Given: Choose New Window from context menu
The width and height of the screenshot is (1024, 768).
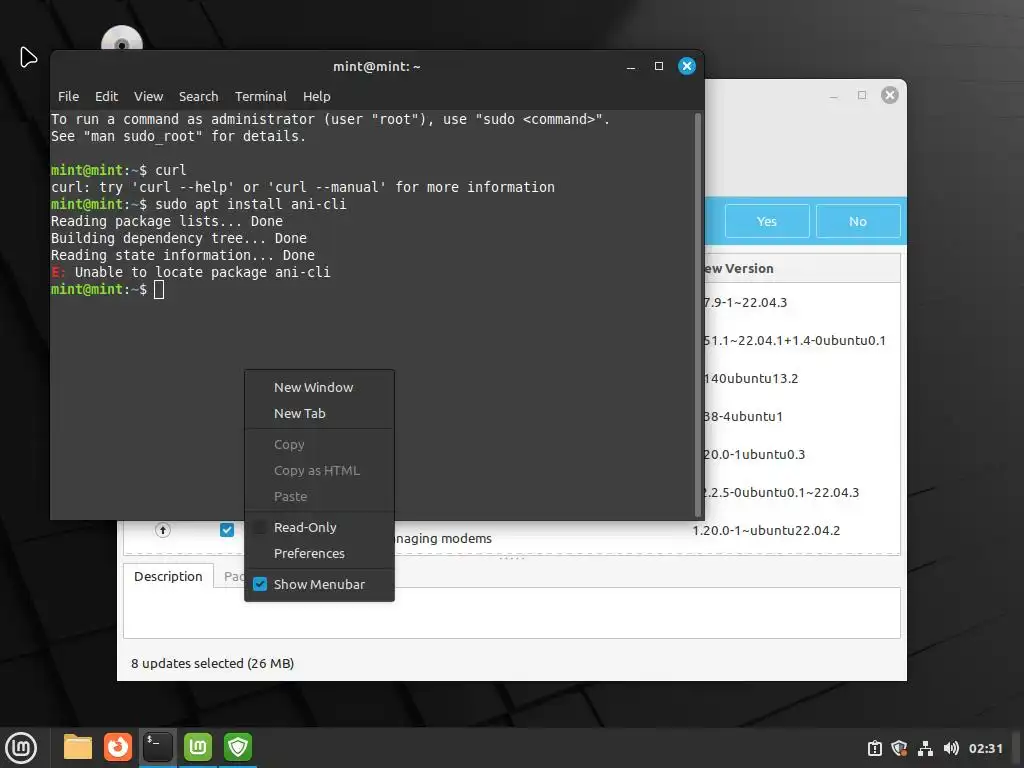Looking at the screenshot, I should pyautogui.click(x=319, y=387).
